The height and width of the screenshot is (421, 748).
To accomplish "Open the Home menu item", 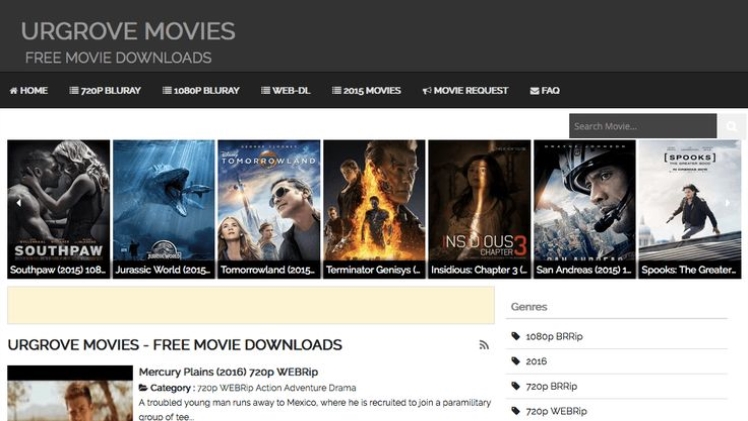I will pyautogui.click(x=29, y=91).
